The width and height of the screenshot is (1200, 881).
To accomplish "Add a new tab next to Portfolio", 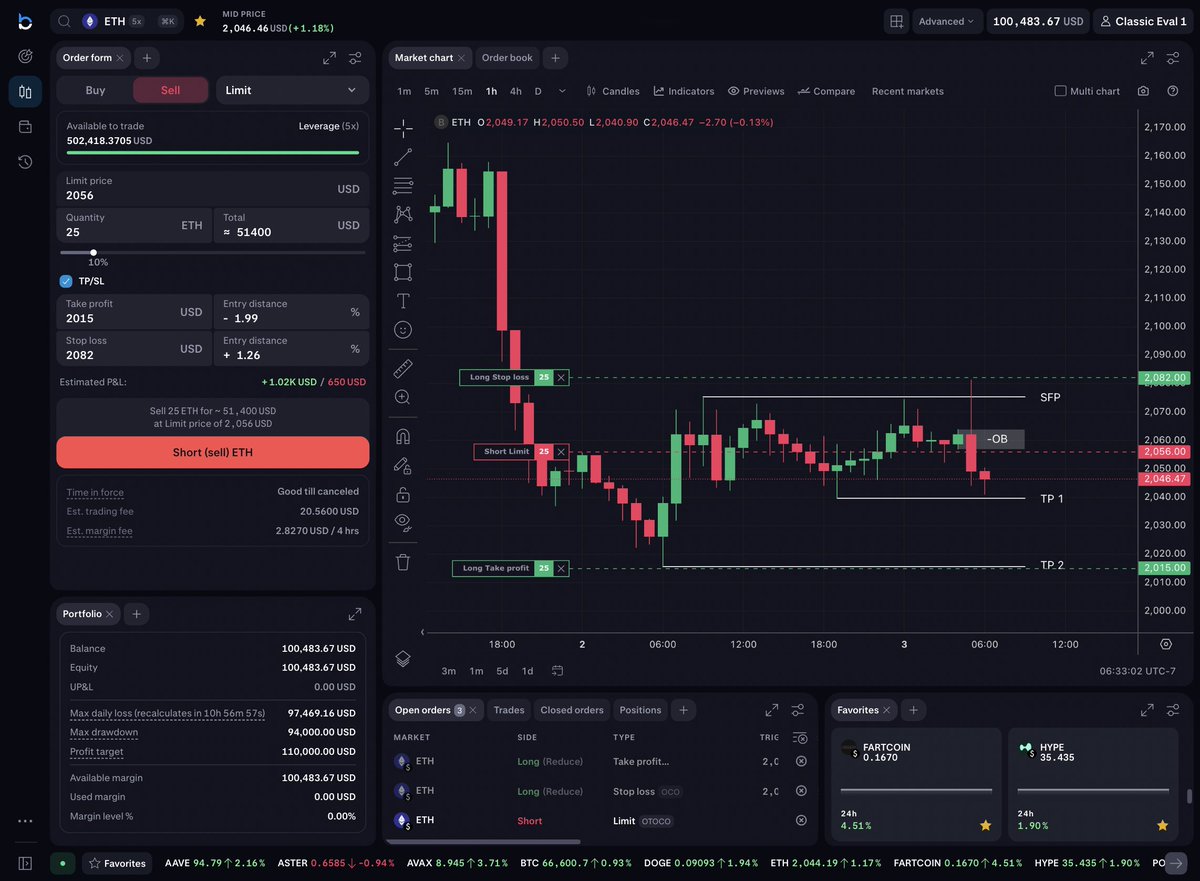I will [137, 613].
